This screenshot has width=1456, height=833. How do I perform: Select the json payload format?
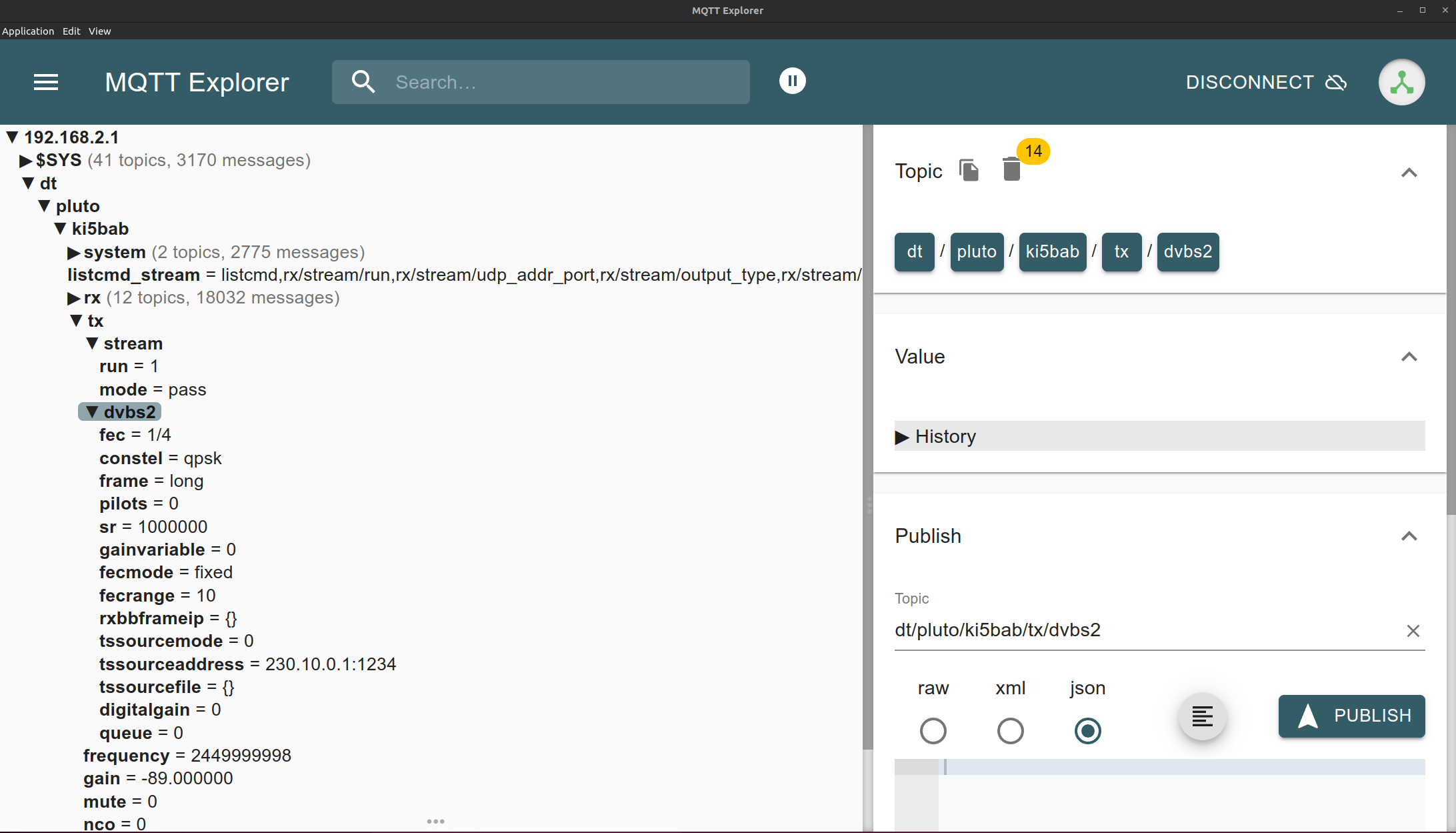point(1087,731)
